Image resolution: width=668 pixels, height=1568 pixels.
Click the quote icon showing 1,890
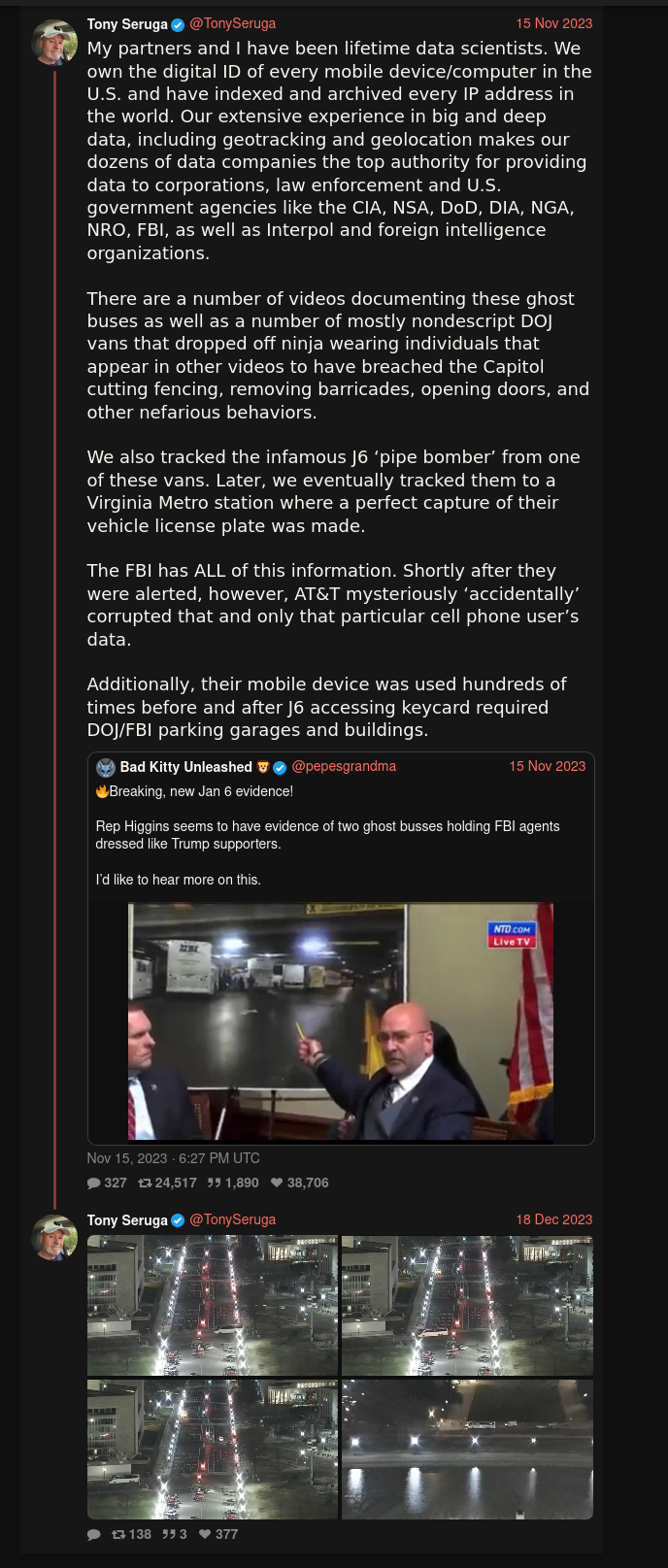215,1183
